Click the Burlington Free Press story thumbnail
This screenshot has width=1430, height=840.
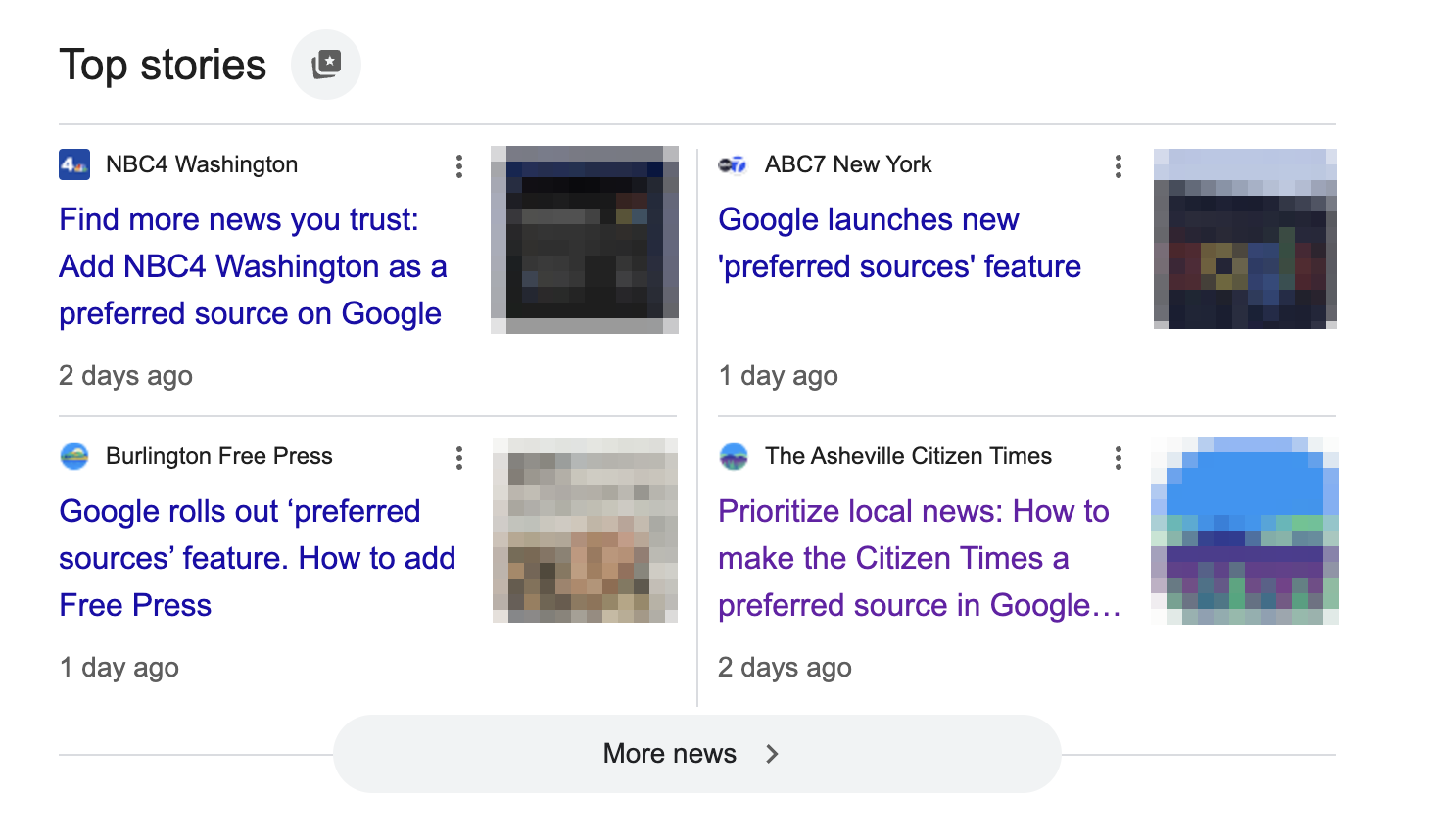tap(585, 529)
